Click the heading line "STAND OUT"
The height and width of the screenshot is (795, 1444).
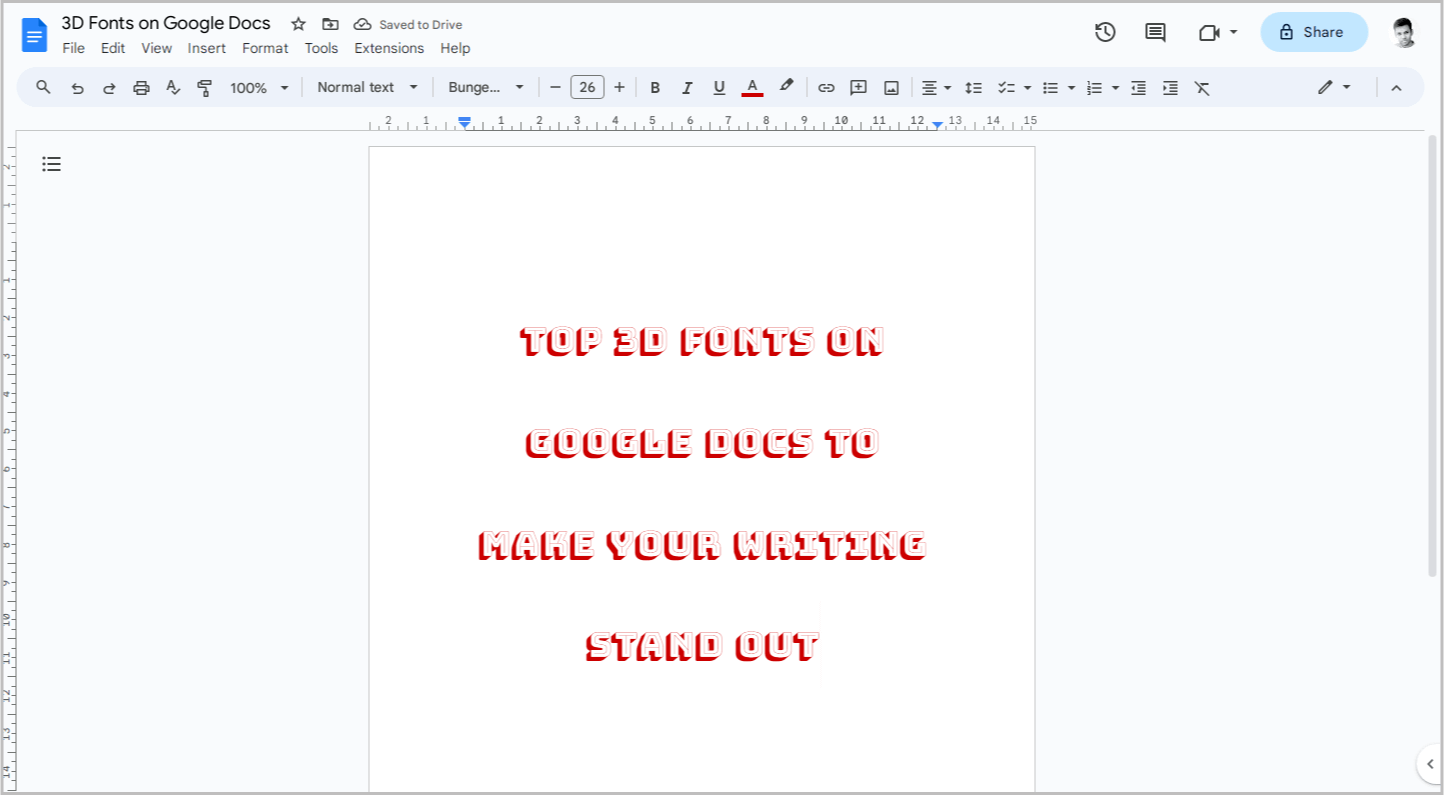[702, 646]
